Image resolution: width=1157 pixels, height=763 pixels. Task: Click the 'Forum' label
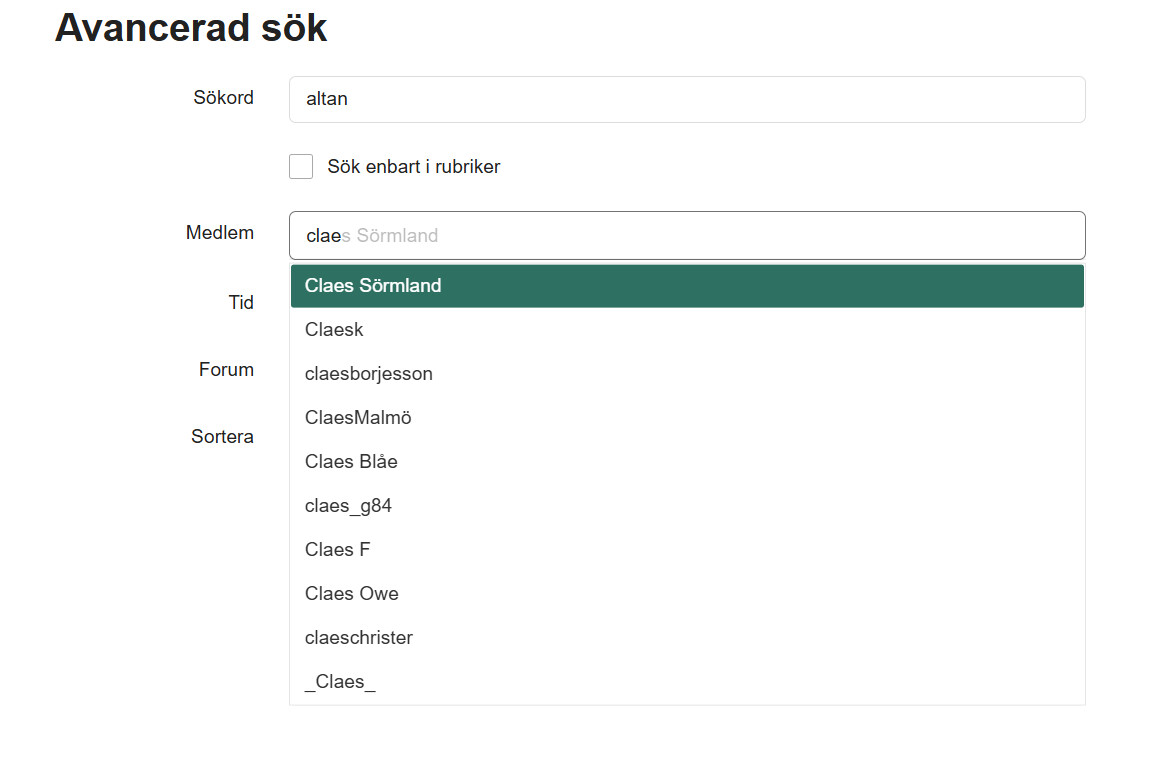coord(226,370)
